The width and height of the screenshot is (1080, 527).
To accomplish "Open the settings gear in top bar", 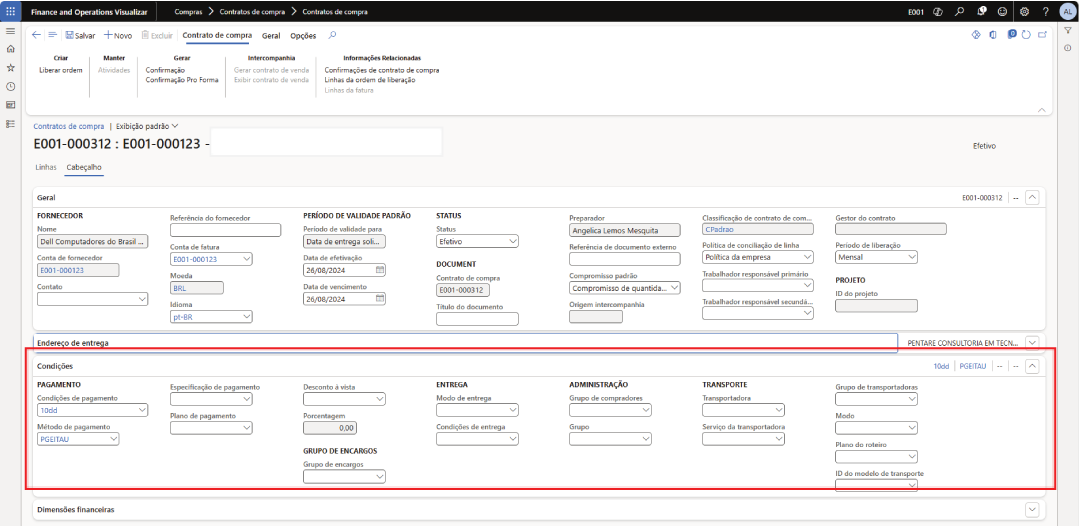I will click(x=1023, y=11).
